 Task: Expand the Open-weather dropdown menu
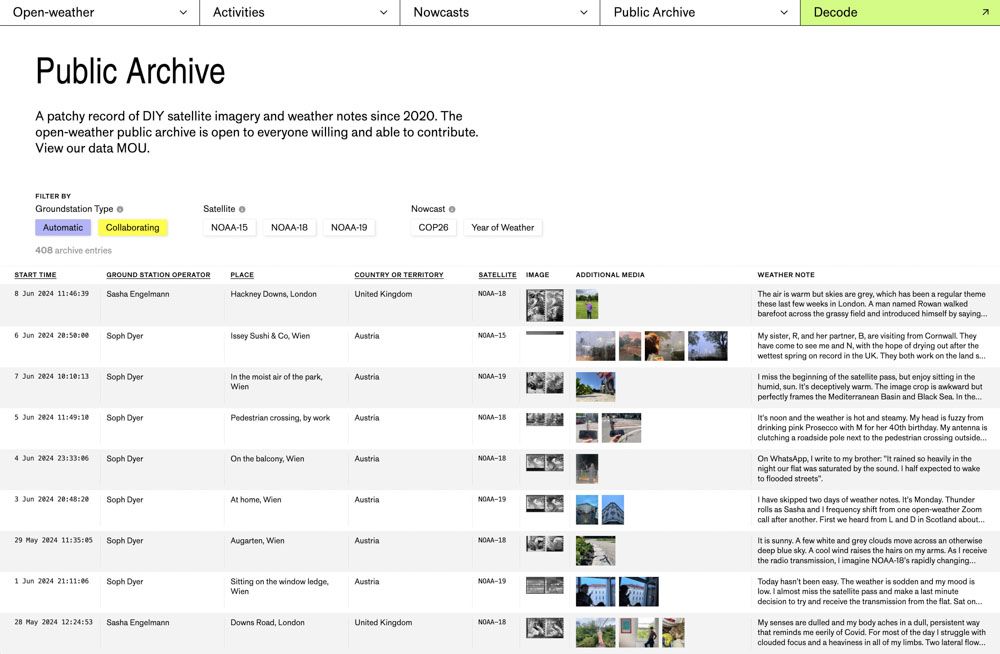[x=100, y=13]
